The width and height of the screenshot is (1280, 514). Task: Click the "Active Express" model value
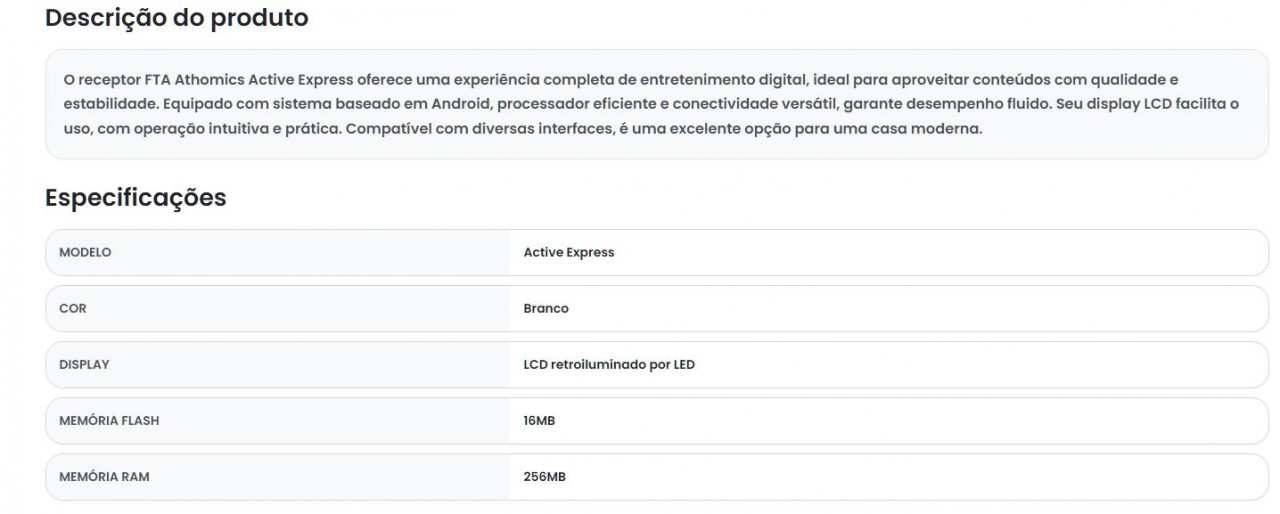[569, 252]
